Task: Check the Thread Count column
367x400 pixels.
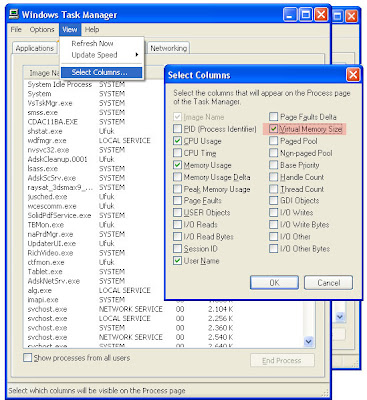Action: 273,189
